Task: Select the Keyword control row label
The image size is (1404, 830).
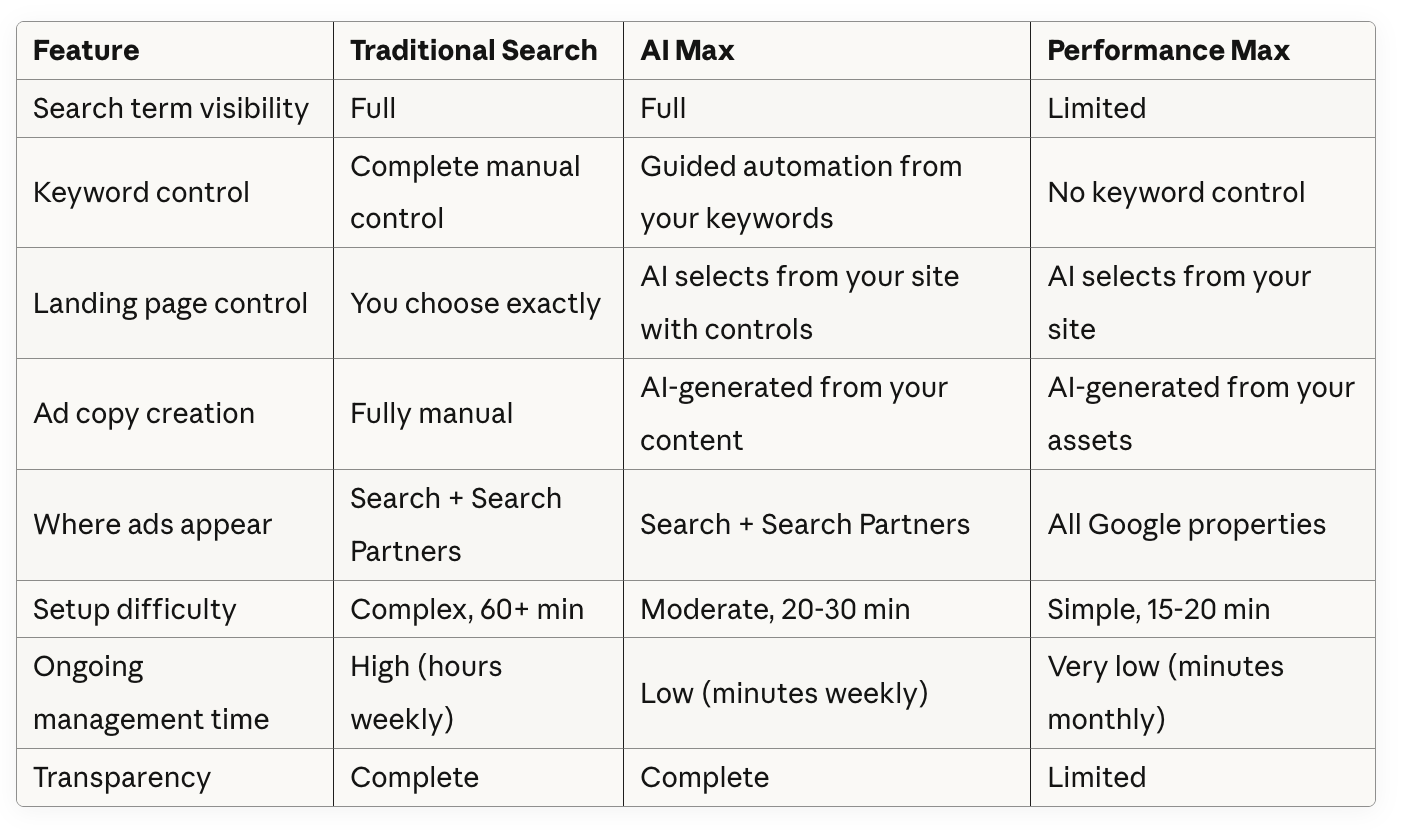Action: [141, 192]
